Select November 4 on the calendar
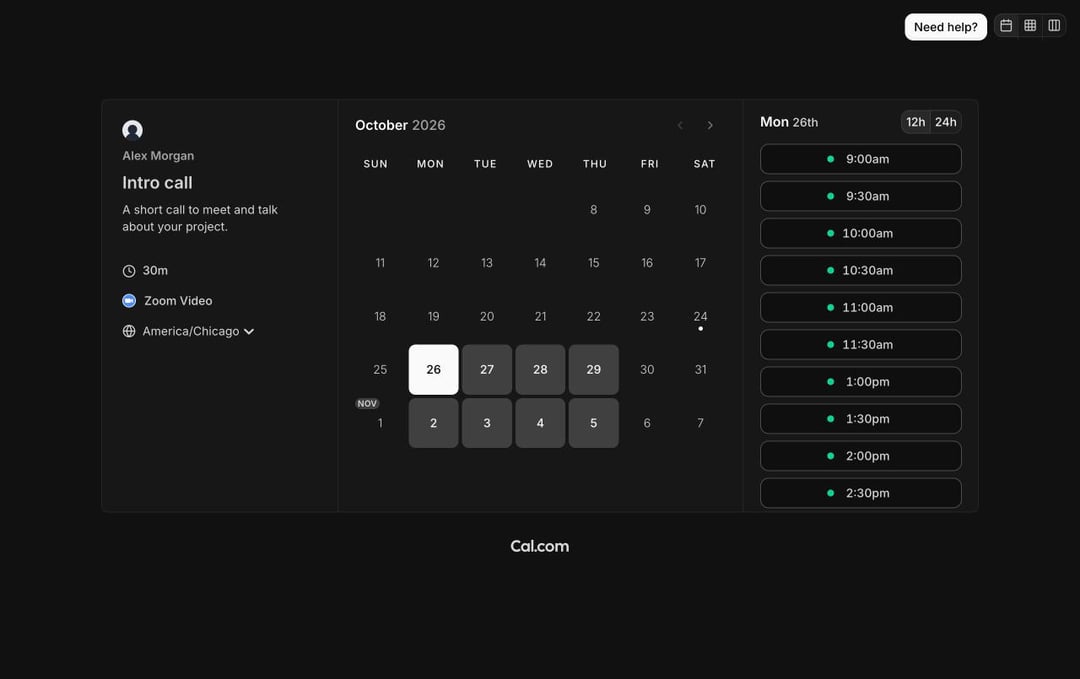Screen dimensions: 1080x679 [540, 423]
